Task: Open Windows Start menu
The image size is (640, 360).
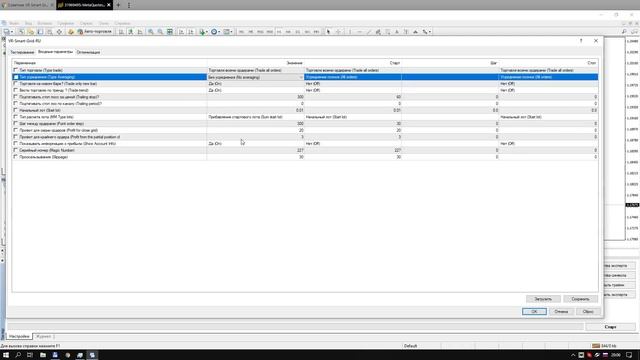Action: [6, 355]
